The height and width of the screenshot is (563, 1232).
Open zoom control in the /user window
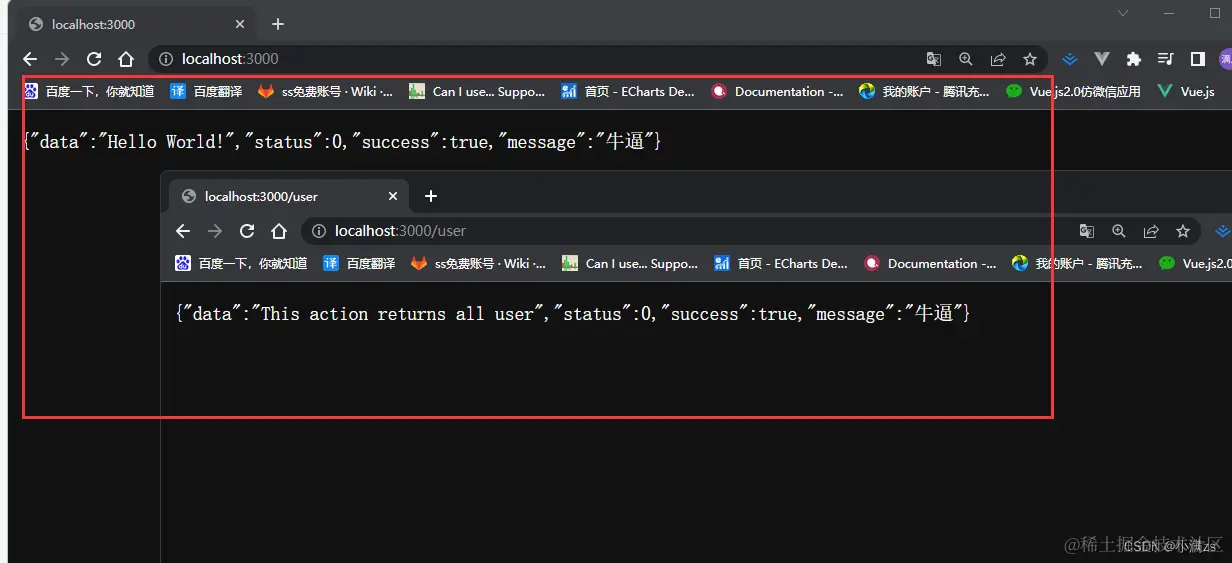coord(1119,231)
